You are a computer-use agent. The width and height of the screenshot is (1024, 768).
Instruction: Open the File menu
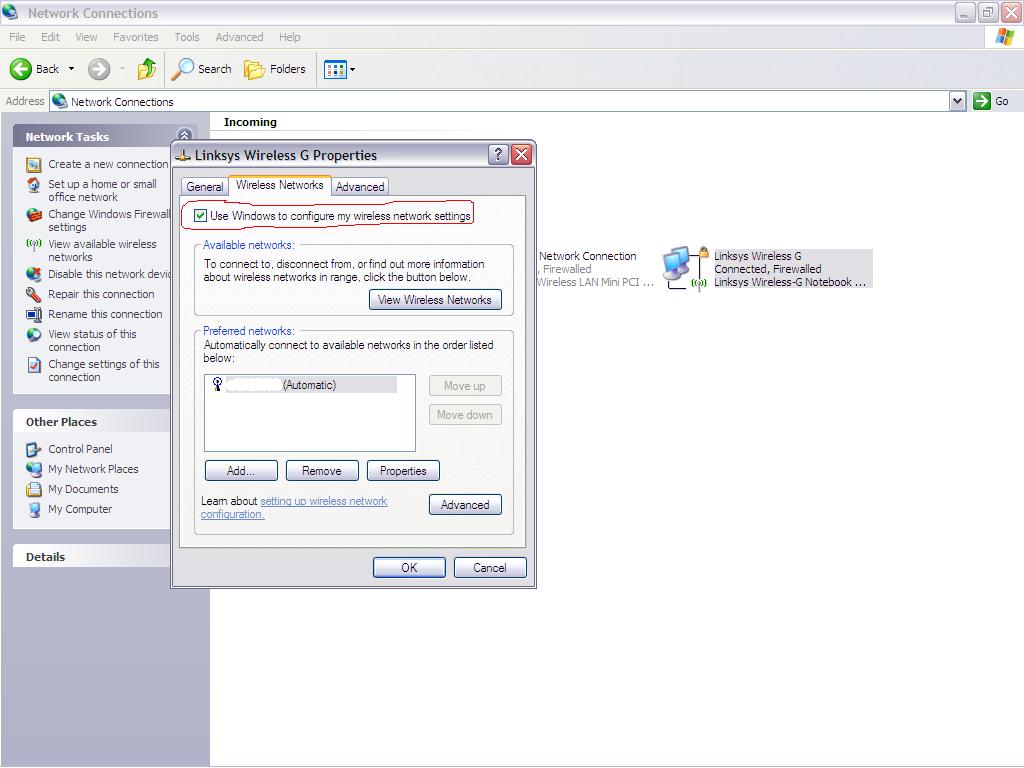point(18,37)
